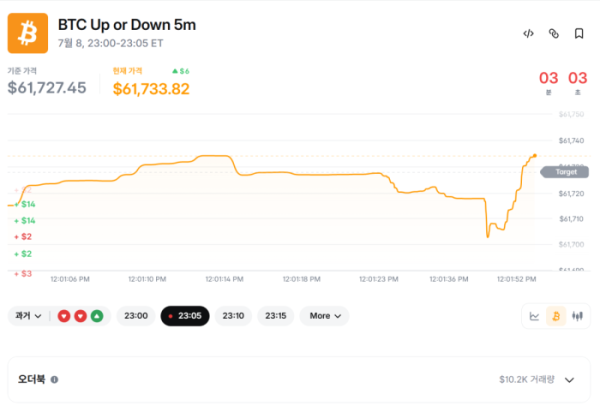Image resolution: width=600 pixels, height=412 pixels.
Task: Click the $10.2K 거래량 volume text
Action: [x=527, y=379]
